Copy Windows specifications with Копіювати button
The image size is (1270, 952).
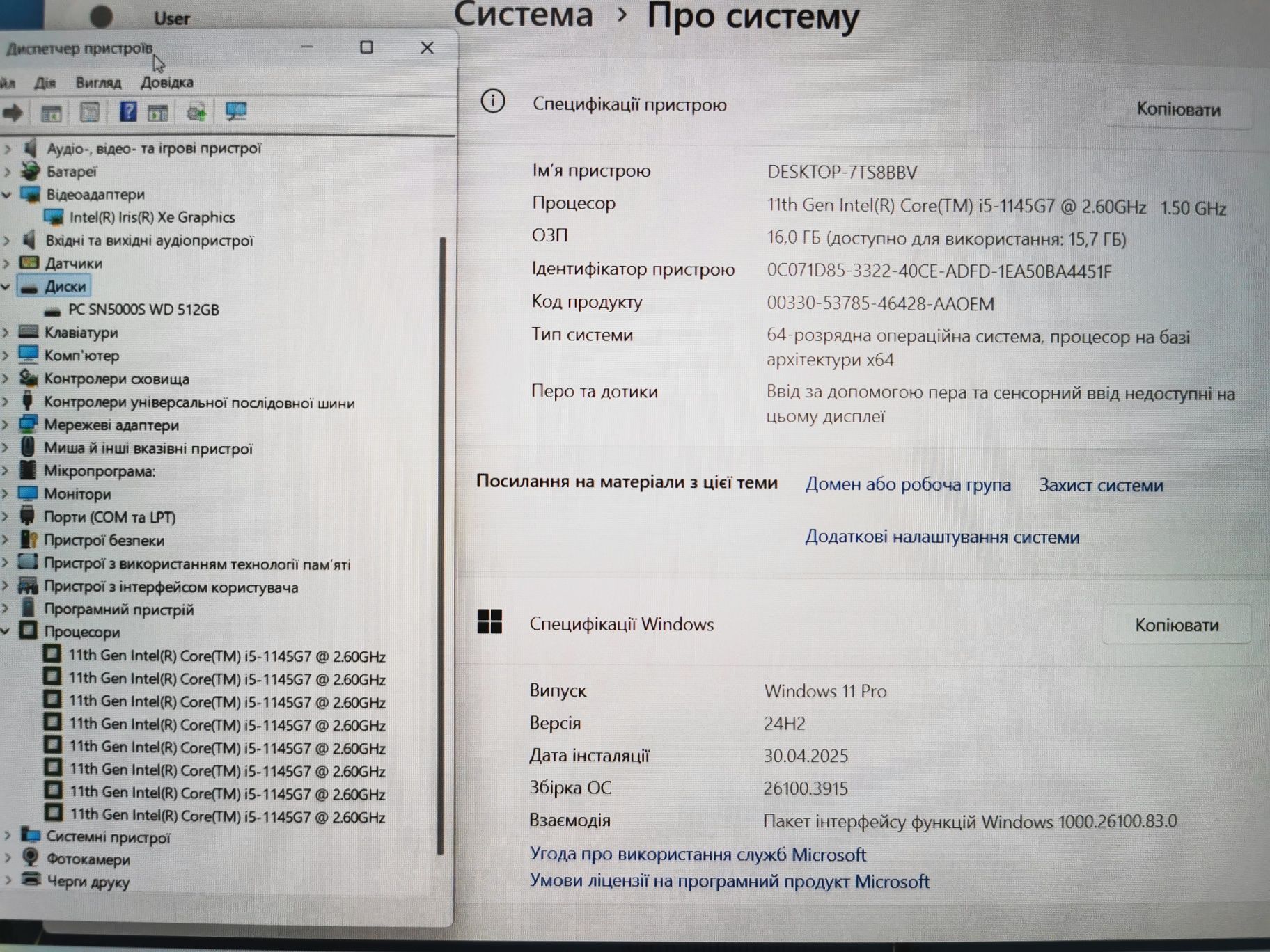[1177, 625]
